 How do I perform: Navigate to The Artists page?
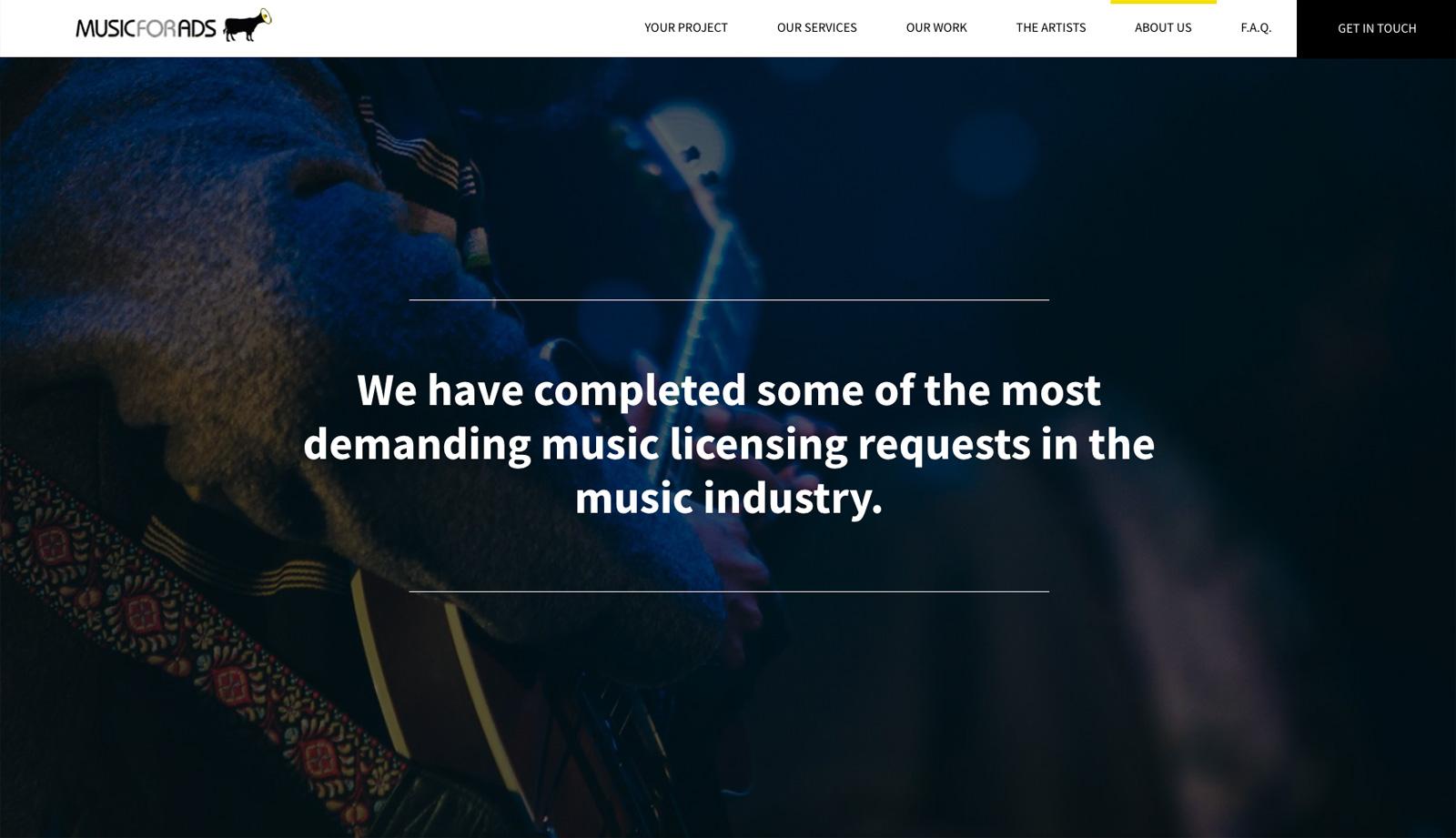tap(1051, 27)
